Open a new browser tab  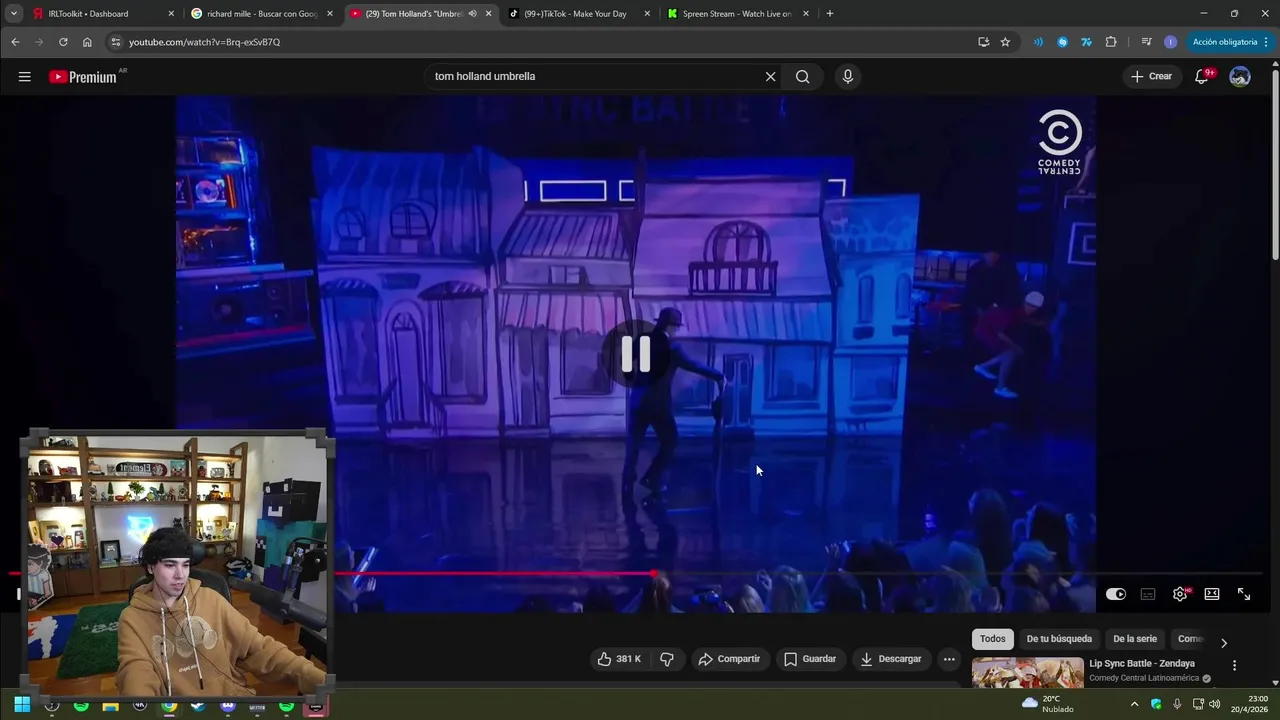point(830,14)
